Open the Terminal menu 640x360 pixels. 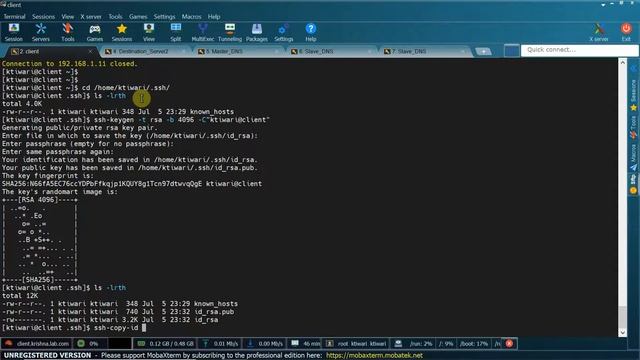(x=15, y=17)
